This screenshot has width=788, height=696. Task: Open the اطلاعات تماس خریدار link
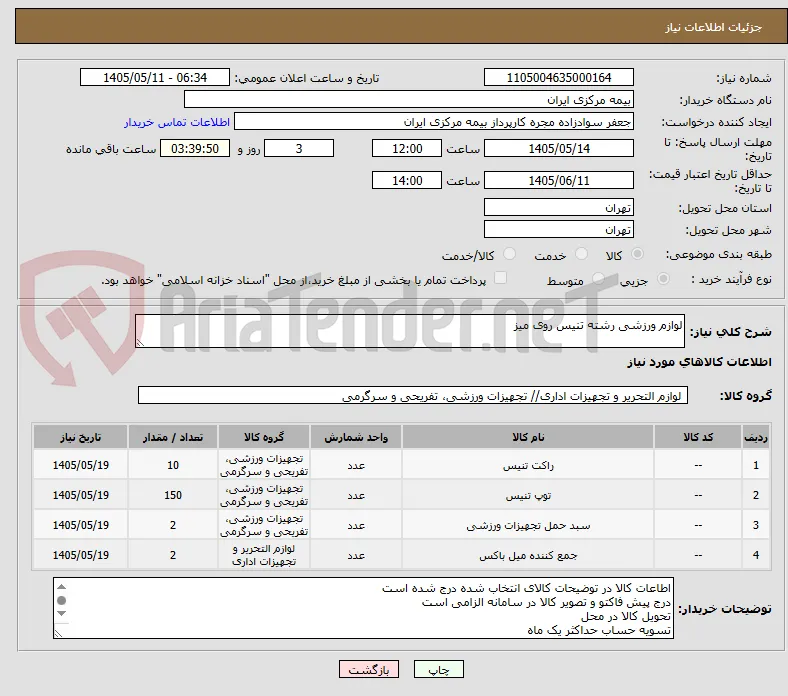tap(177, 122)
